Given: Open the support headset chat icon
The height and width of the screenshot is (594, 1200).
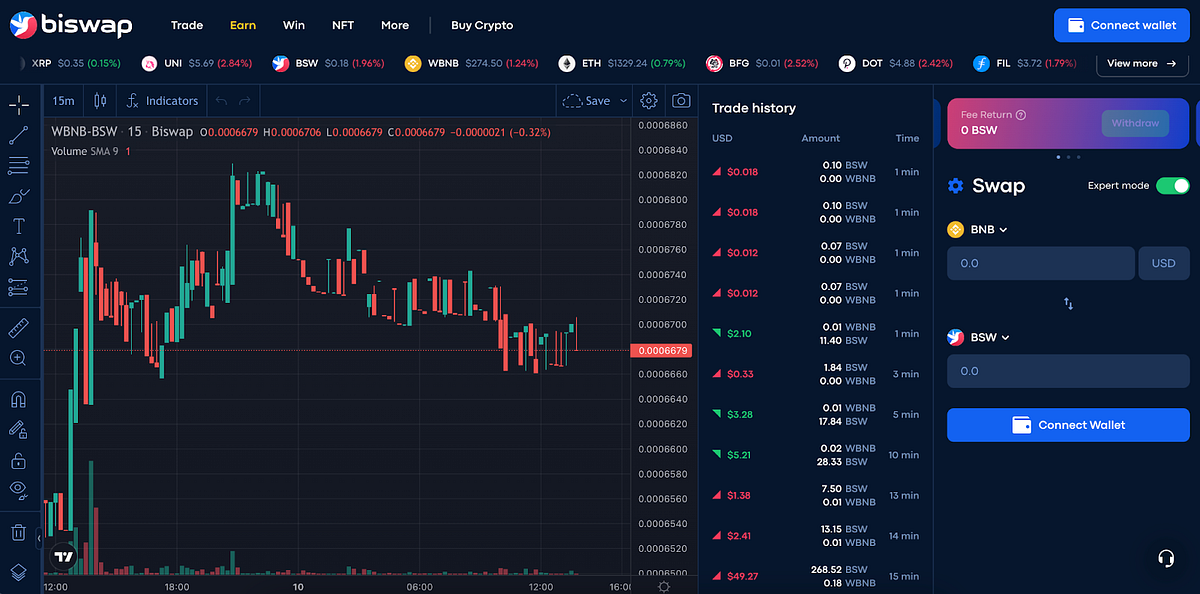Looking at the screenshot, I should [x=1165, y=558].
